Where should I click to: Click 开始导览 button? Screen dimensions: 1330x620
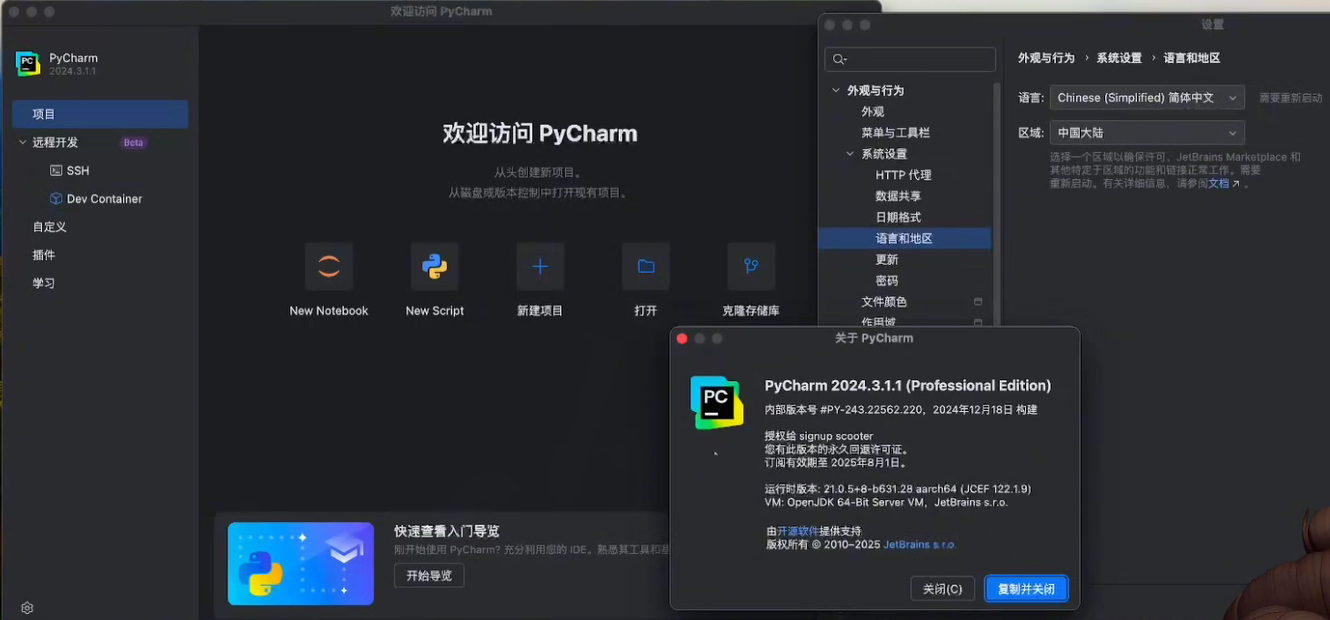pos(429,575)
